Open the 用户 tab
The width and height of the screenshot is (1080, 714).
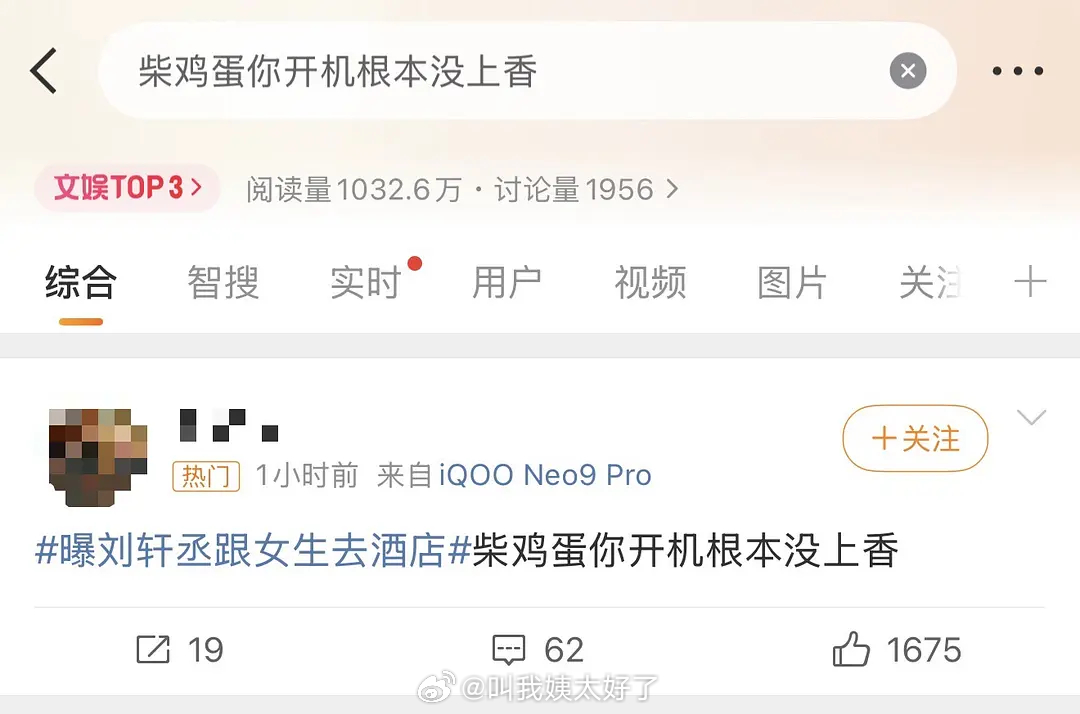507,282
